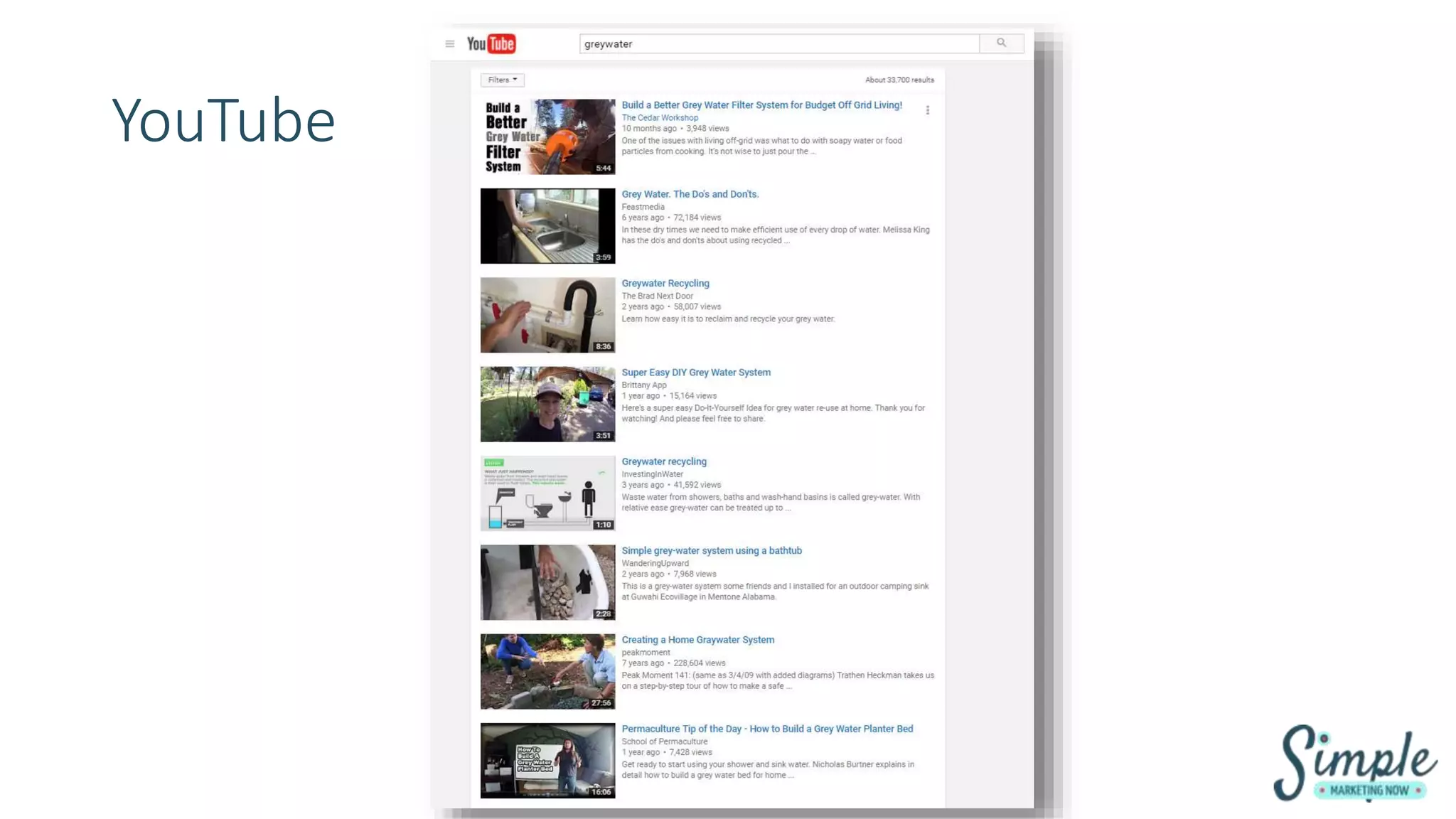Click the text 10 months ago • 3,948 views
1456x819 pixels.
675,129
